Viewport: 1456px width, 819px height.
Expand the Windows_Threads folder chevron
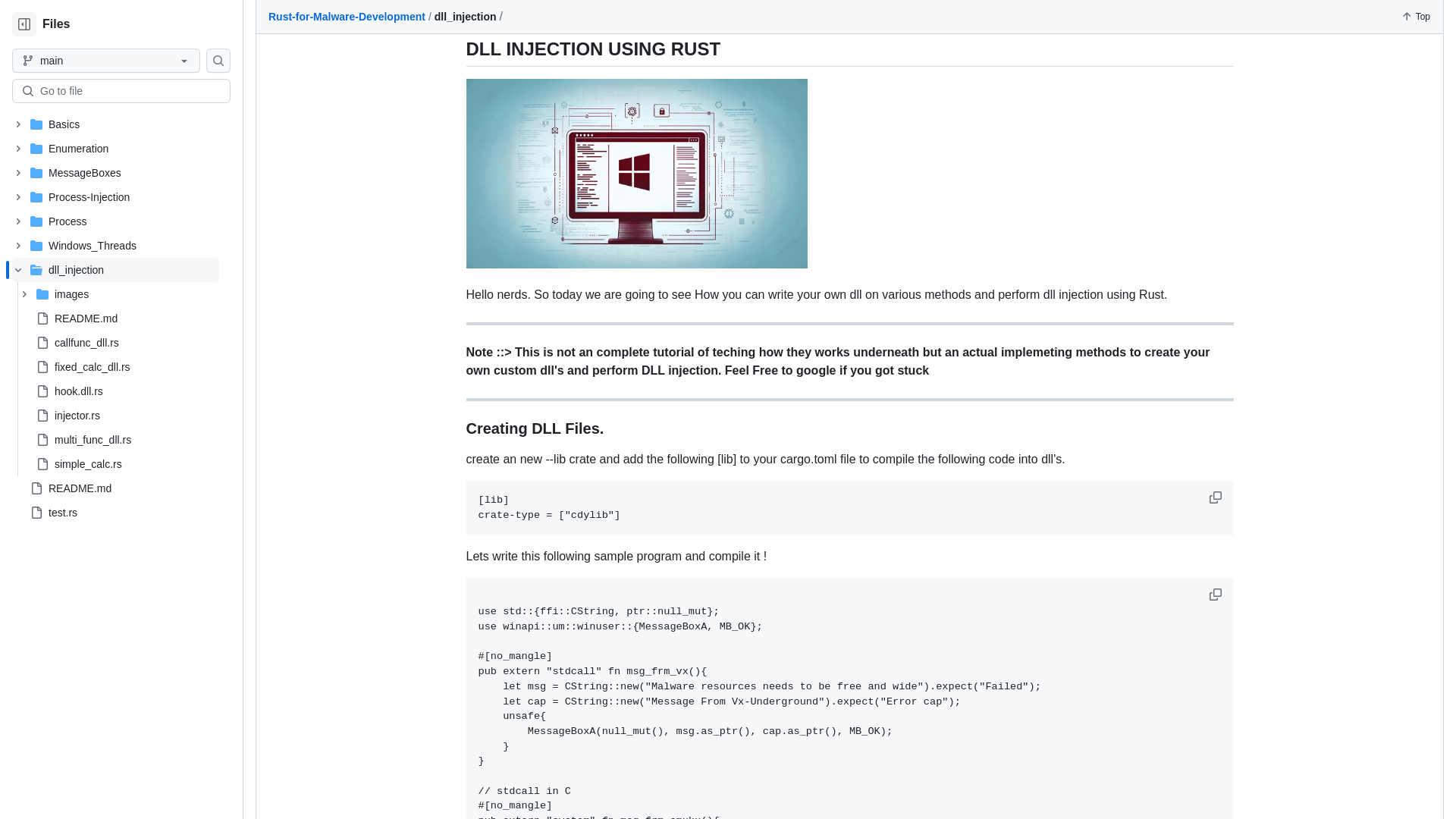coord(18,246)
